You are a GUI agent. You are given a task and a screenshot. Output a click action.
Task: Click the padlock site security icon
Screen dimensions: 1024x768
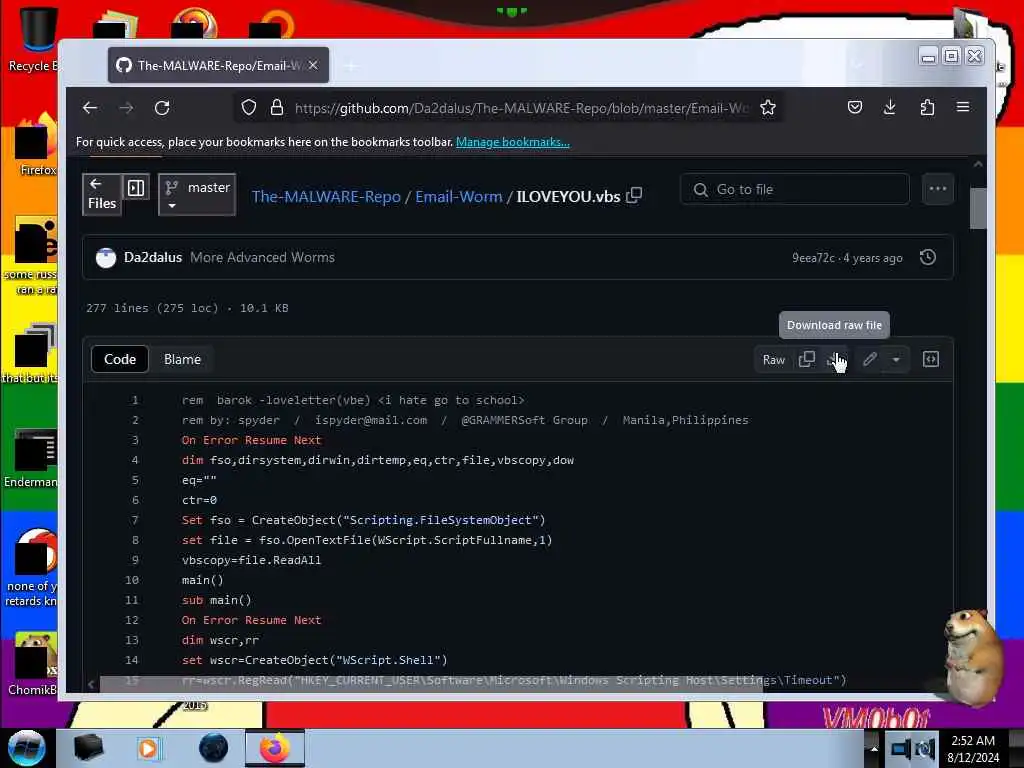tap(277, 108)
